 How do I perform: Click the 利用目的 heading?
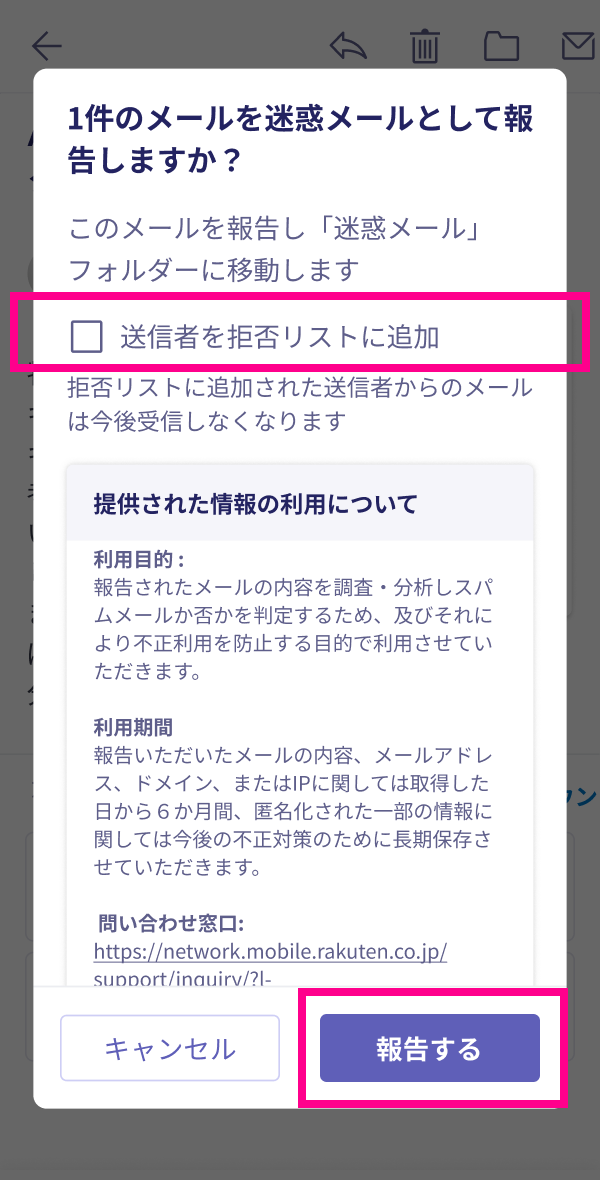click(139, 560)
